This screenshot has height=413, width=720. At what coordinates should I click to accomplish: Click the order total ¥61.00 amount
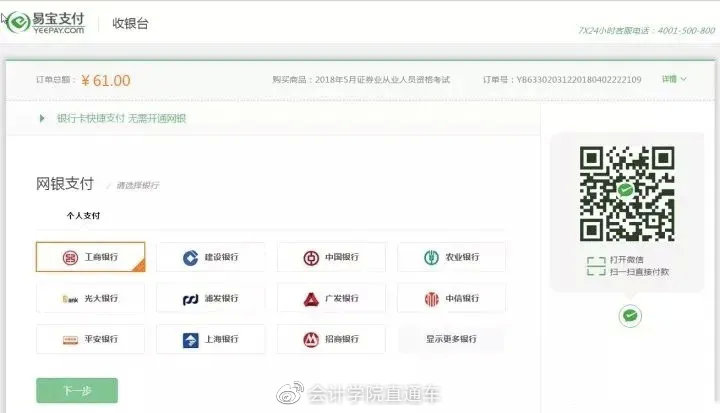click(x=106, y=80)
